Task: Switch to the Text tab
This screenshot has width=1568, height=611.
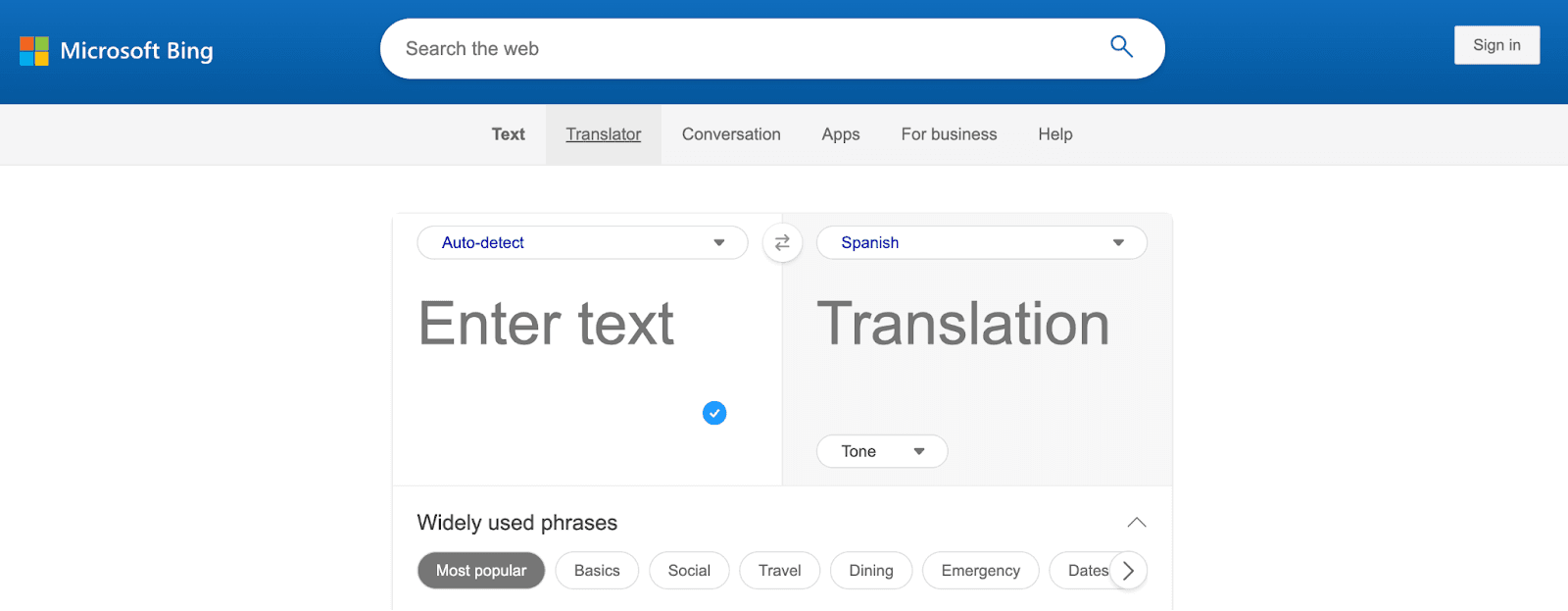Action: tap(508, 134)
